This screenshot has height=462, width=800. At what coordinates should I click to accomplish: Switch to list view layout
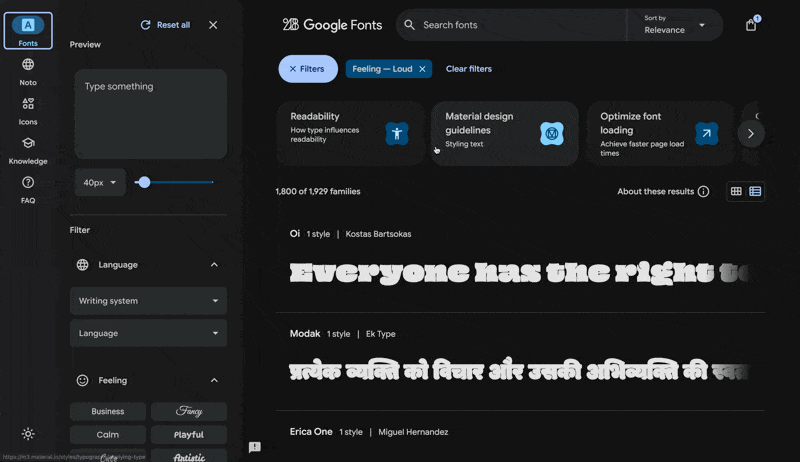click(755, 192)
